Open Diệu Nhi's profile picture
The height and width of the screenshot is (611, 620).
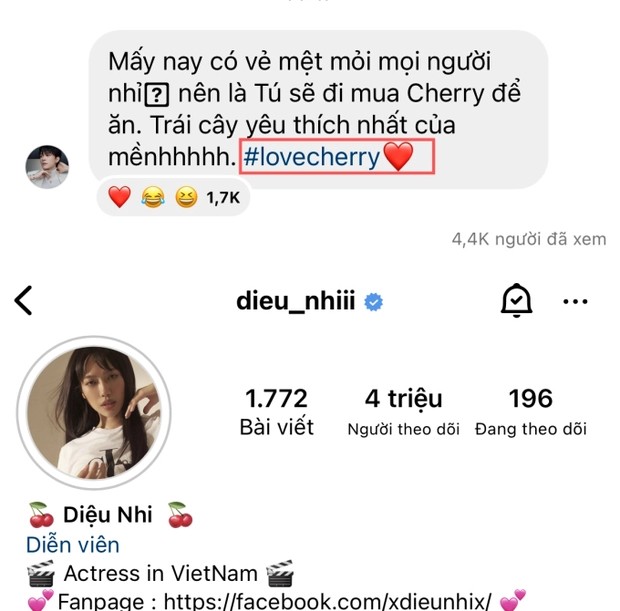pos(94,412)
